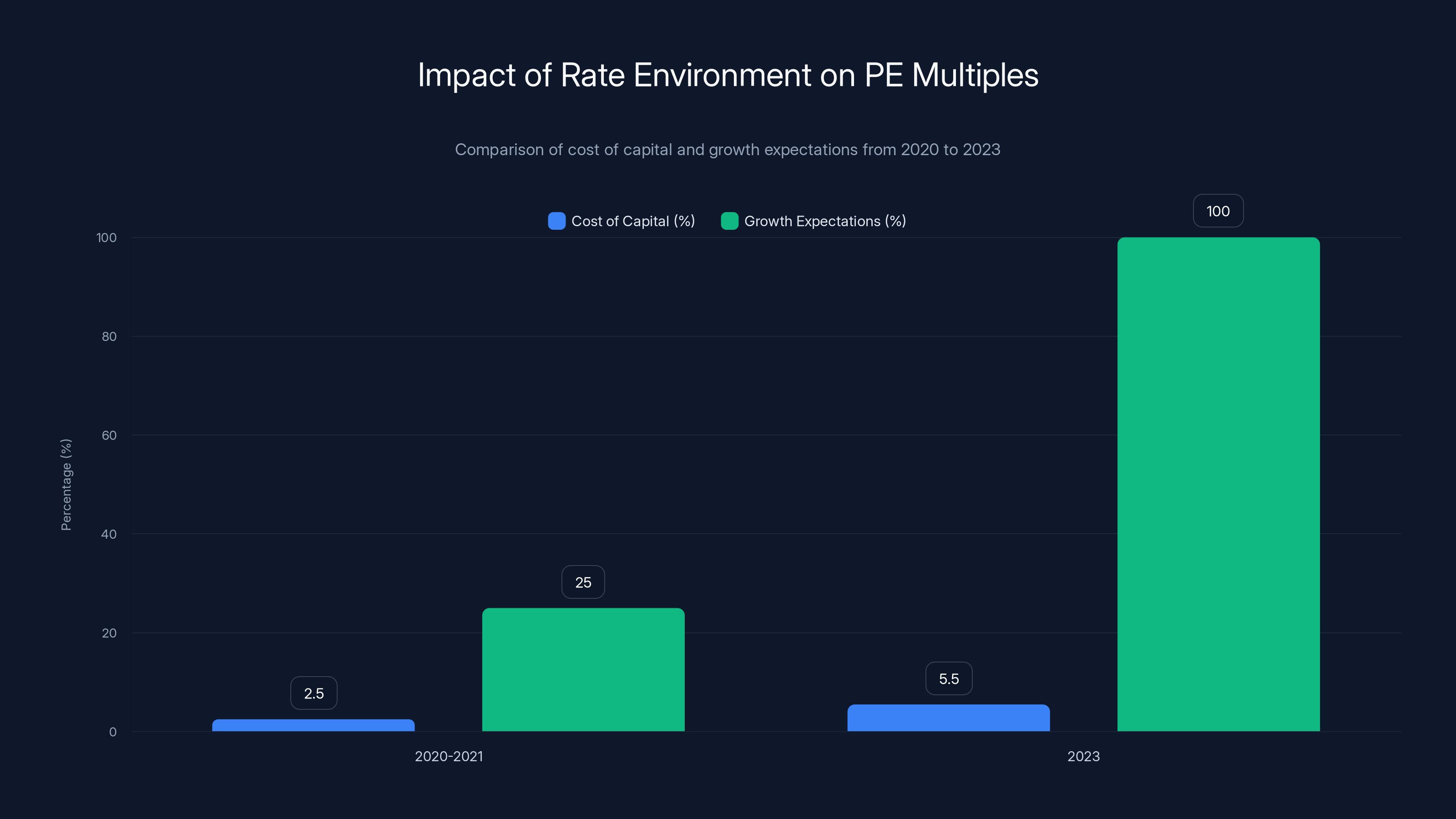This screenshot has width=1456, height=819.
Task: Click the chart title Impact of Rate Environment
Action: click(728, 75)
